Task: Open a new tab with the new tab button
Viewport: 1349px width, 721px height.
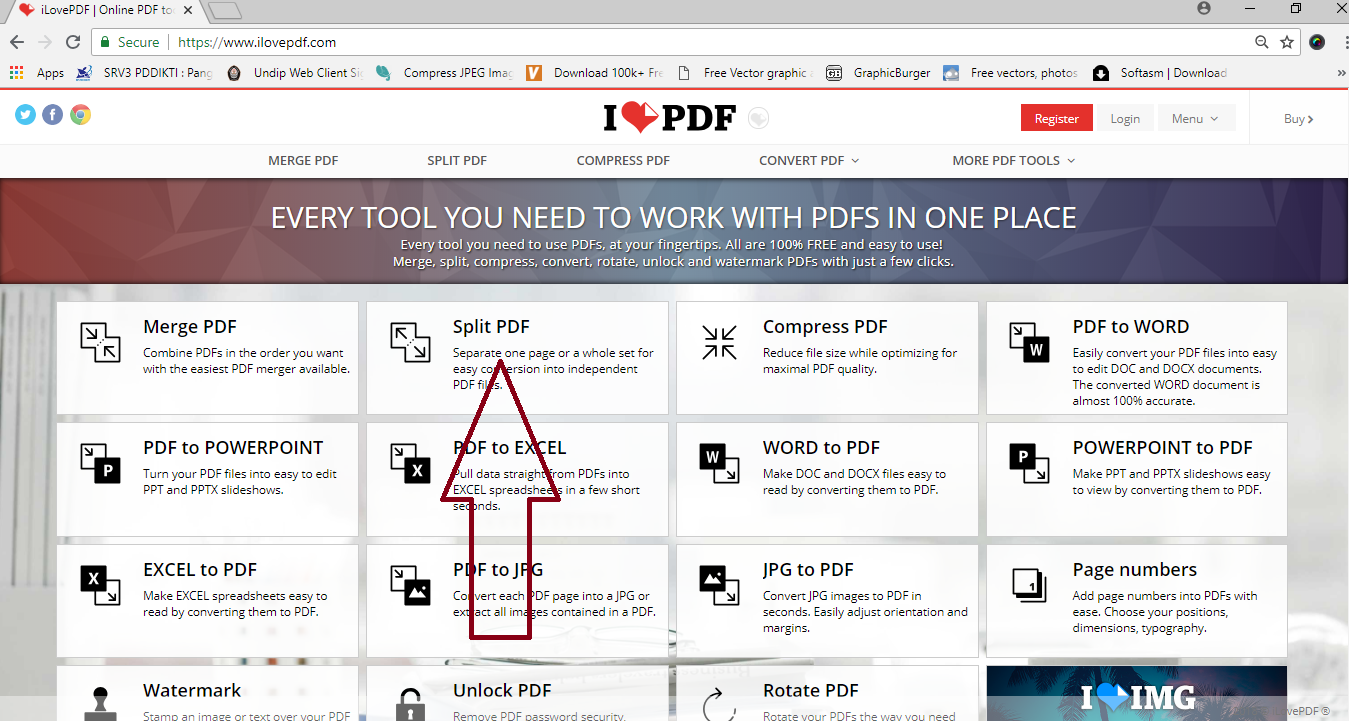Action: click(226, 10)
